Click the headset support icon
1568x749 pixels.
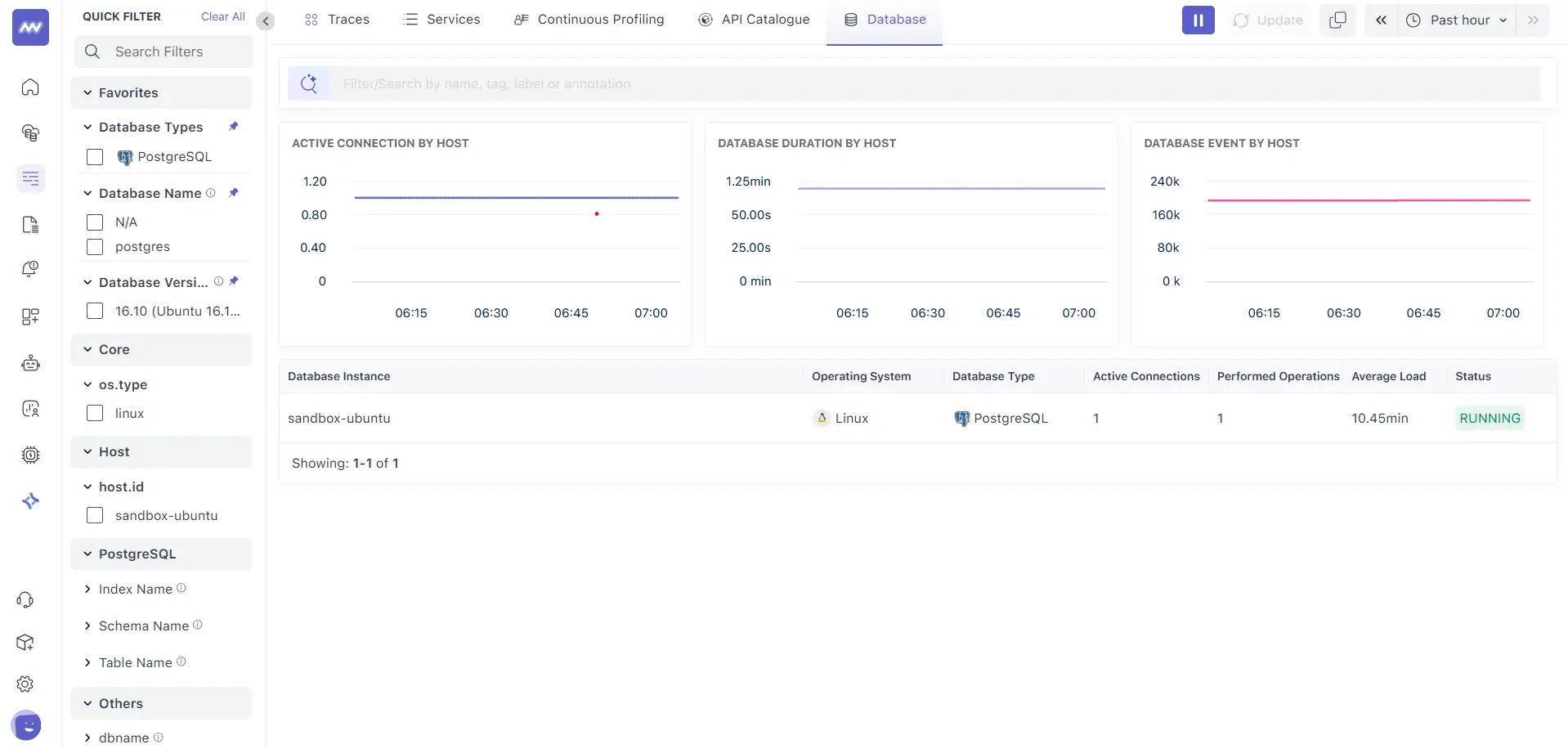(x=25, y=599)
